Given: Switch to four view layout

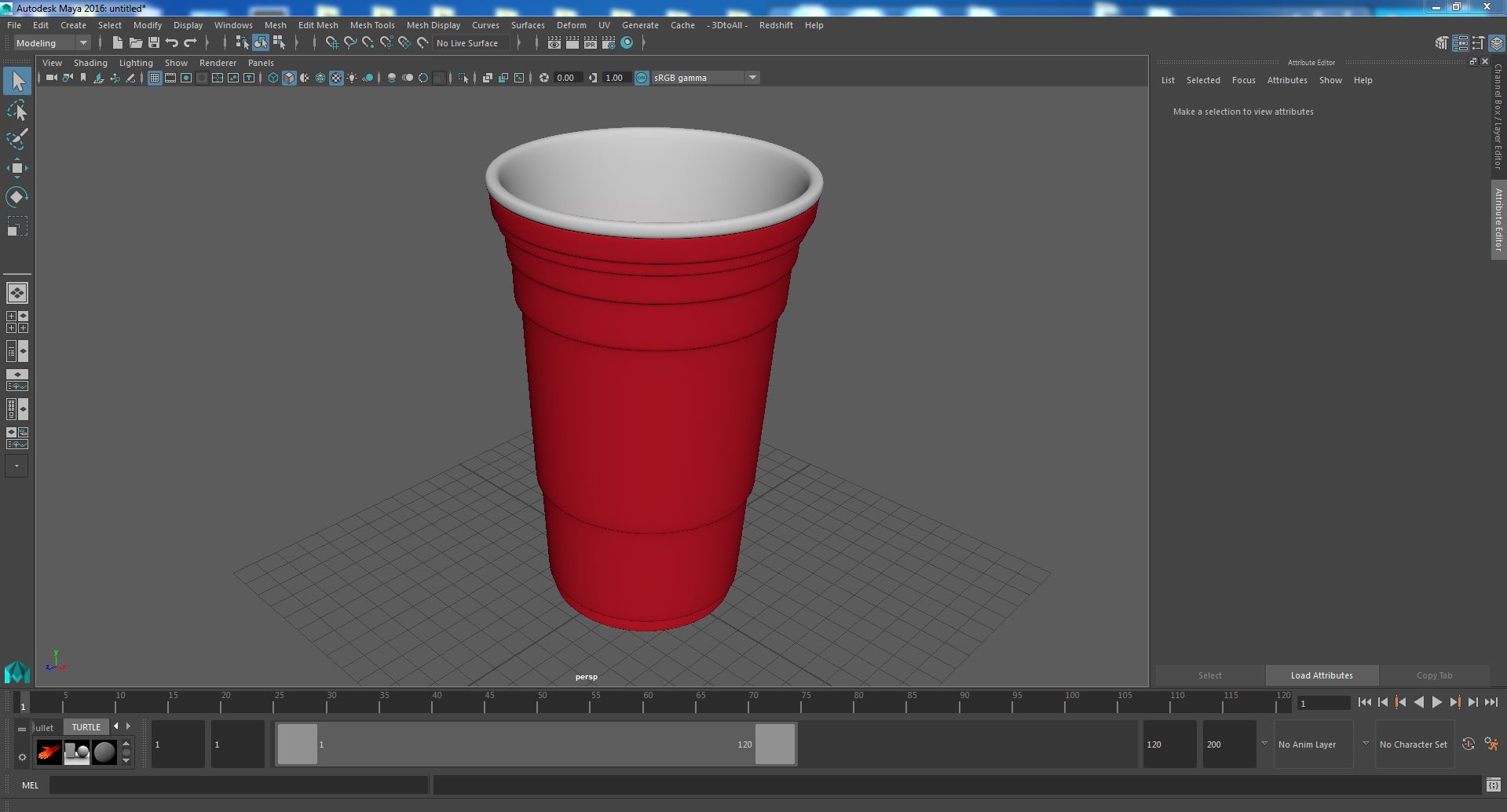Looking at the screenshot, I should pos(16,322).
